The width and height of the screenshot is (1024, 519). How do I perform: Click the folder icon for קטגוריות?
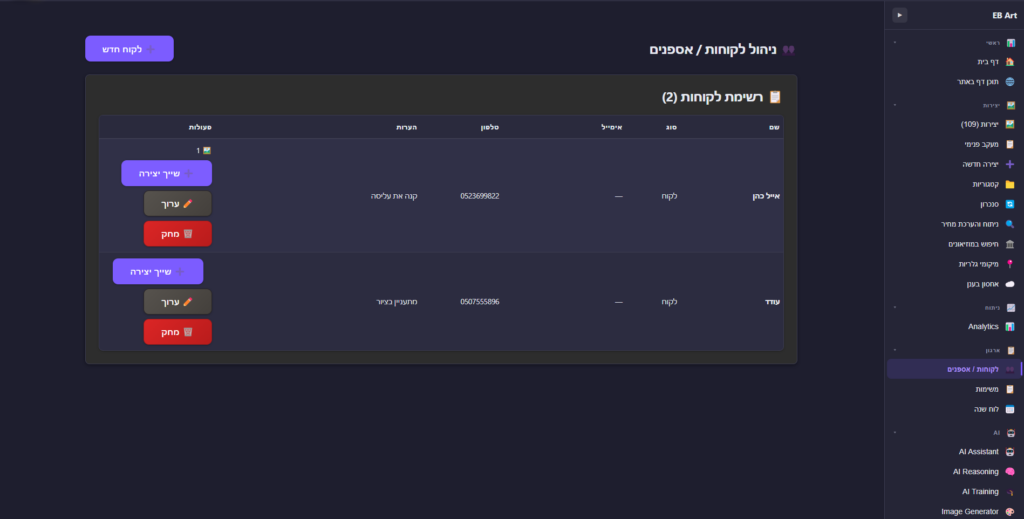(1010, 184)
